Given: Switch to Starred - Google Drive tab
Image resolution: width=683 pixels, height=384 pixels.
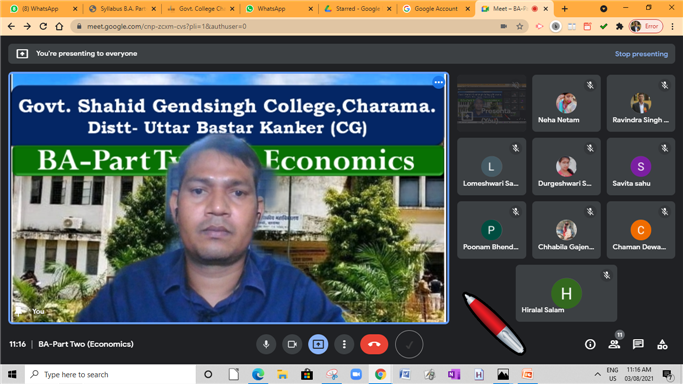Looking at the screenshot, I should (x=357, y=9).
